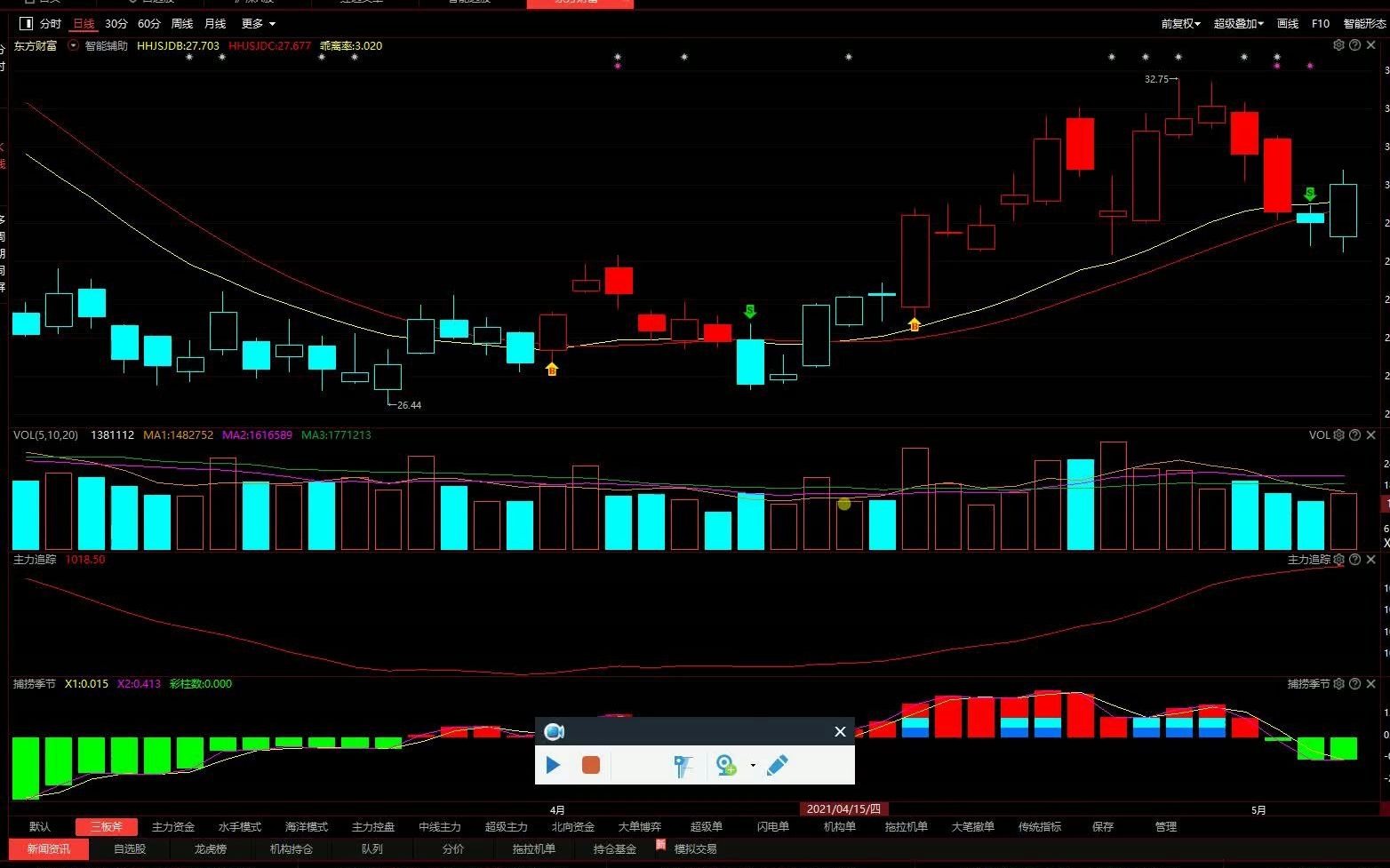Open main chart settings gear
The width and height of the screenshot is (1390, 868).
pos(1338,45)
